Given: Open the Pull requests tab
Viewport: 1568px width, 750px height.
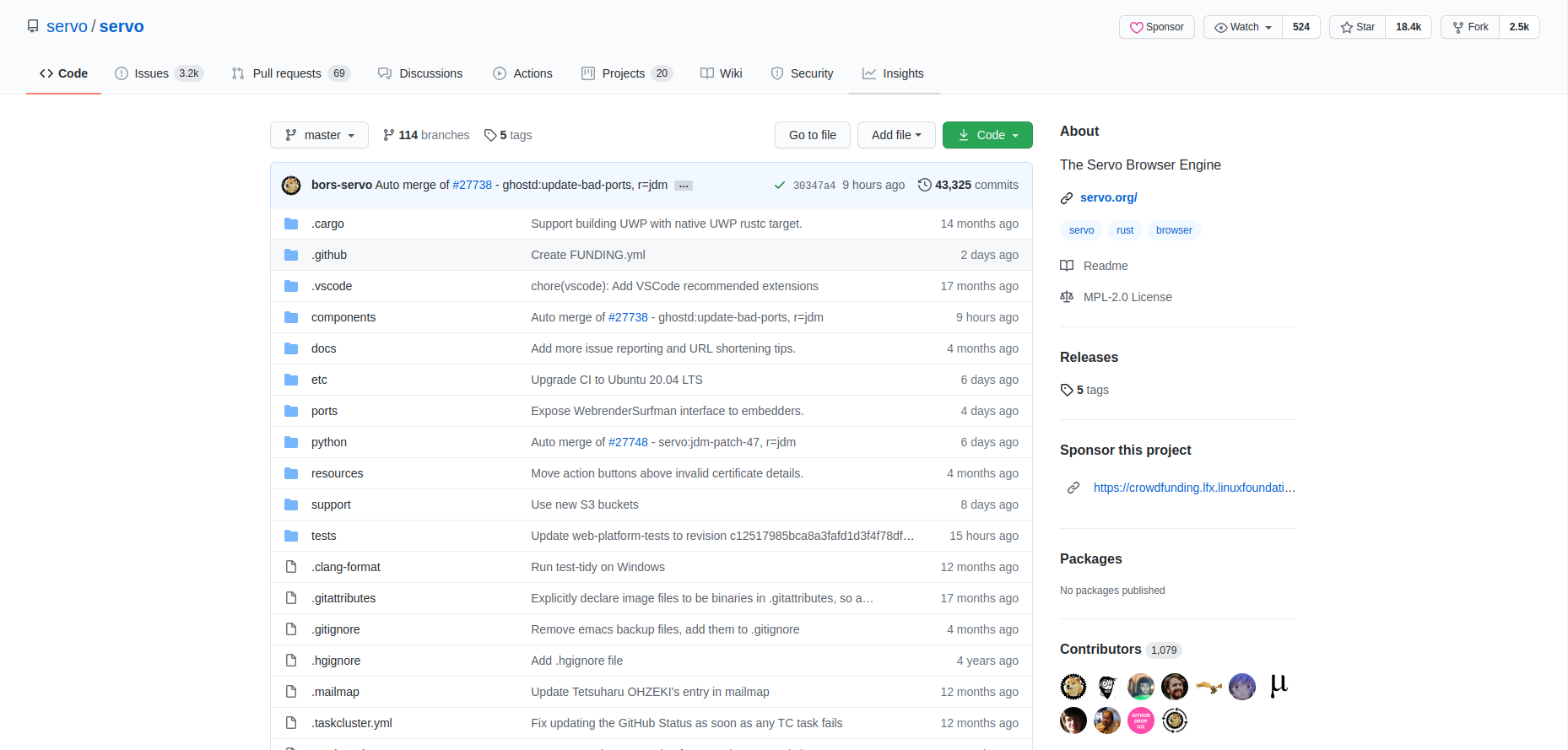Looking at the screenshot, I should (x=287, y=73).
